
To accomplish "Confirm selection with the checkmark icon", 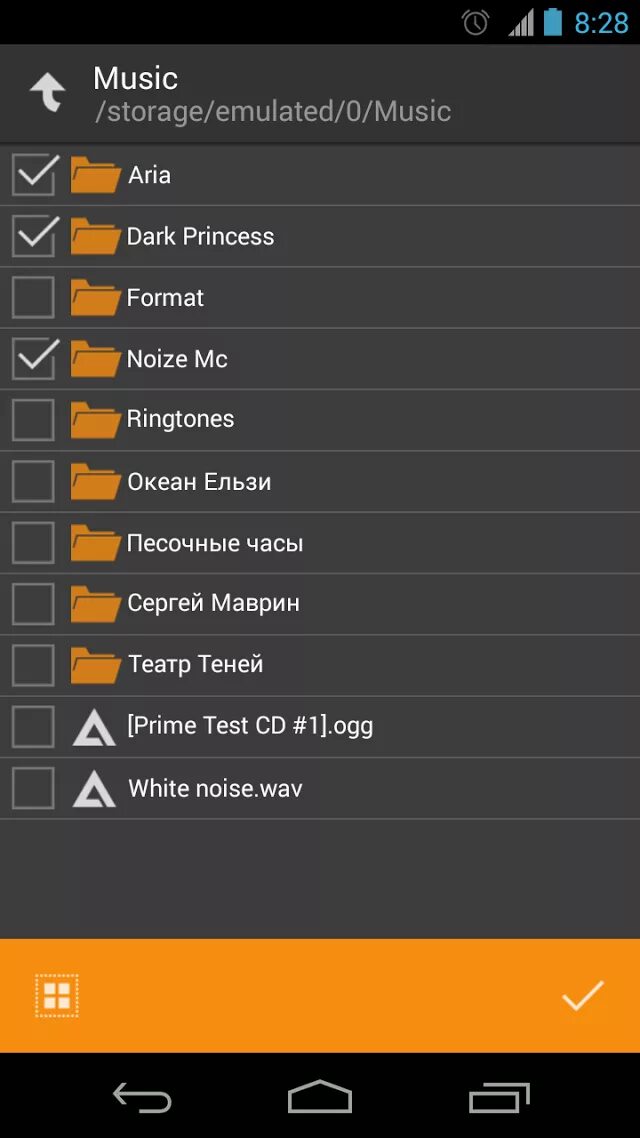I will click(583, 995).
